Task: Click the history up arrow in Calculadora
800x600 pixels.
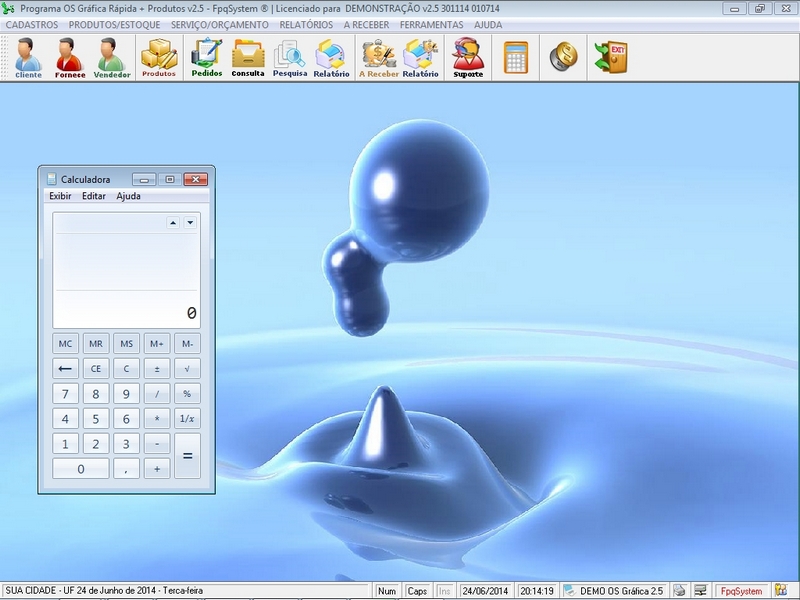Action: point(173,222)
